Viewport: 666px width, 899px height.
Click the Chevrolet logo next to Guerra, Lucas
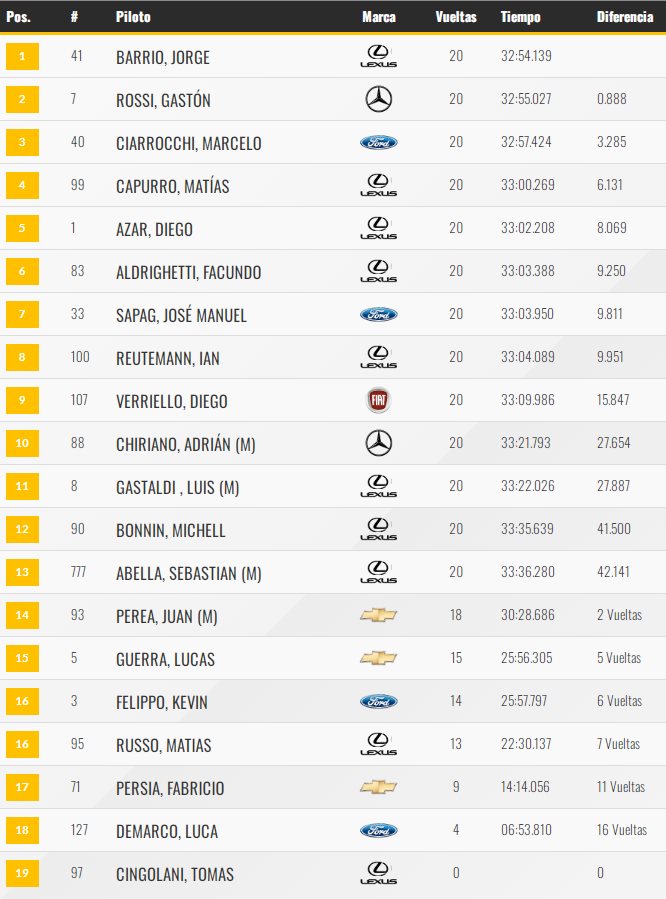coord(378,658)
